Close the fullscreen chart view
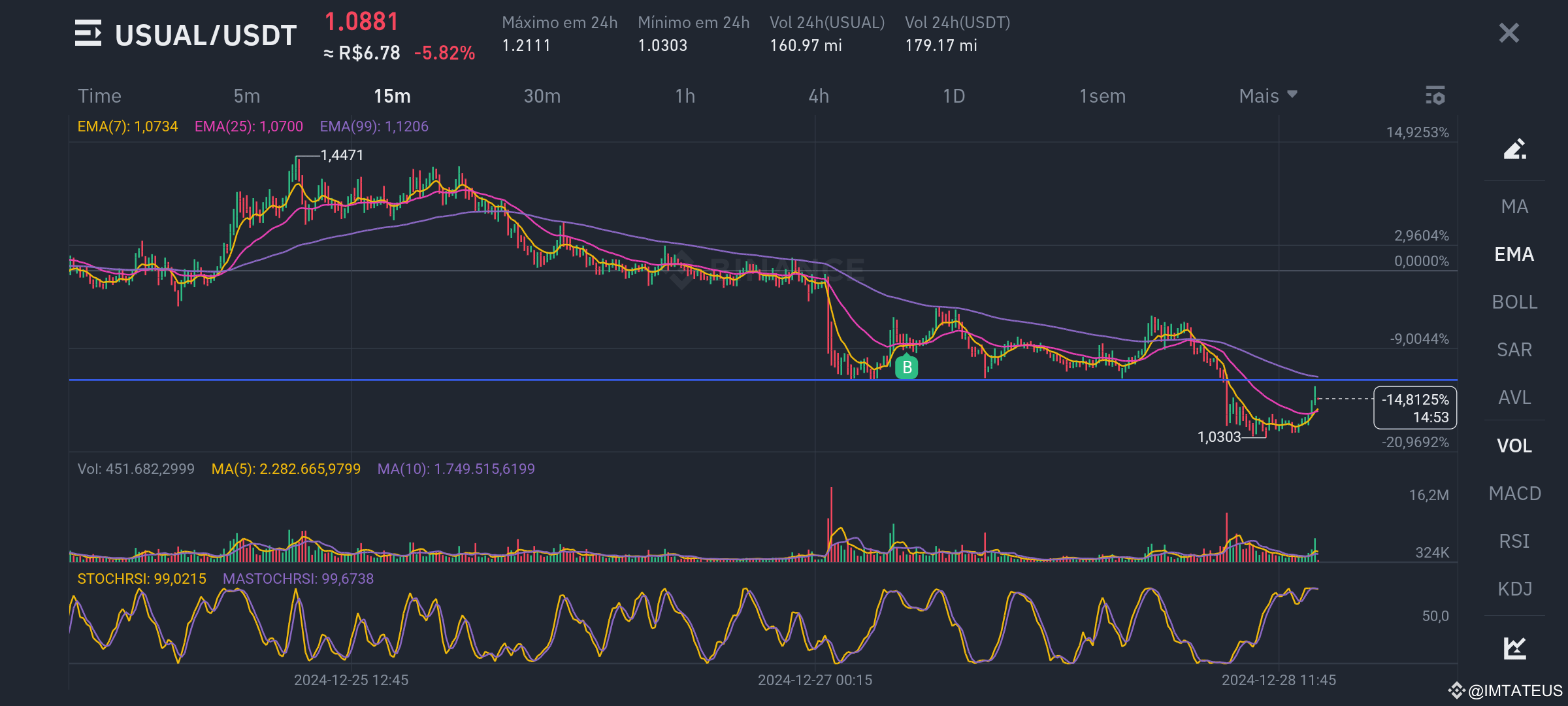Image resolution: width=1568 pixels, height=706 pixels. [1509, 33]
